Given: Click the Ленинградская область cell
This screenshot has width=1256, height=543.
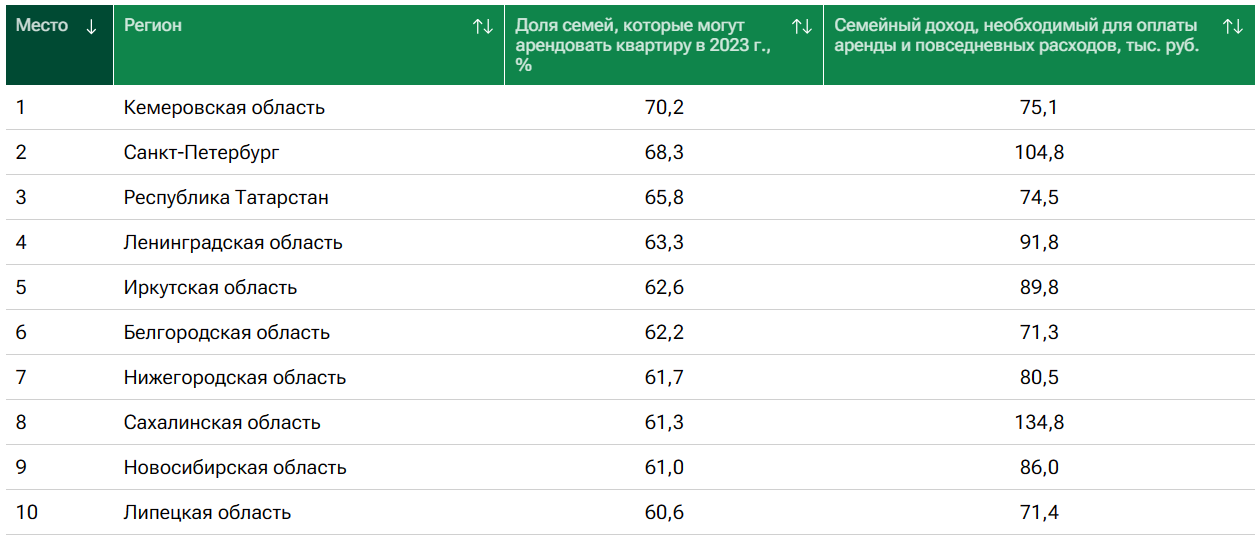Looking at the screenshot, I should (x=233, y=243).
